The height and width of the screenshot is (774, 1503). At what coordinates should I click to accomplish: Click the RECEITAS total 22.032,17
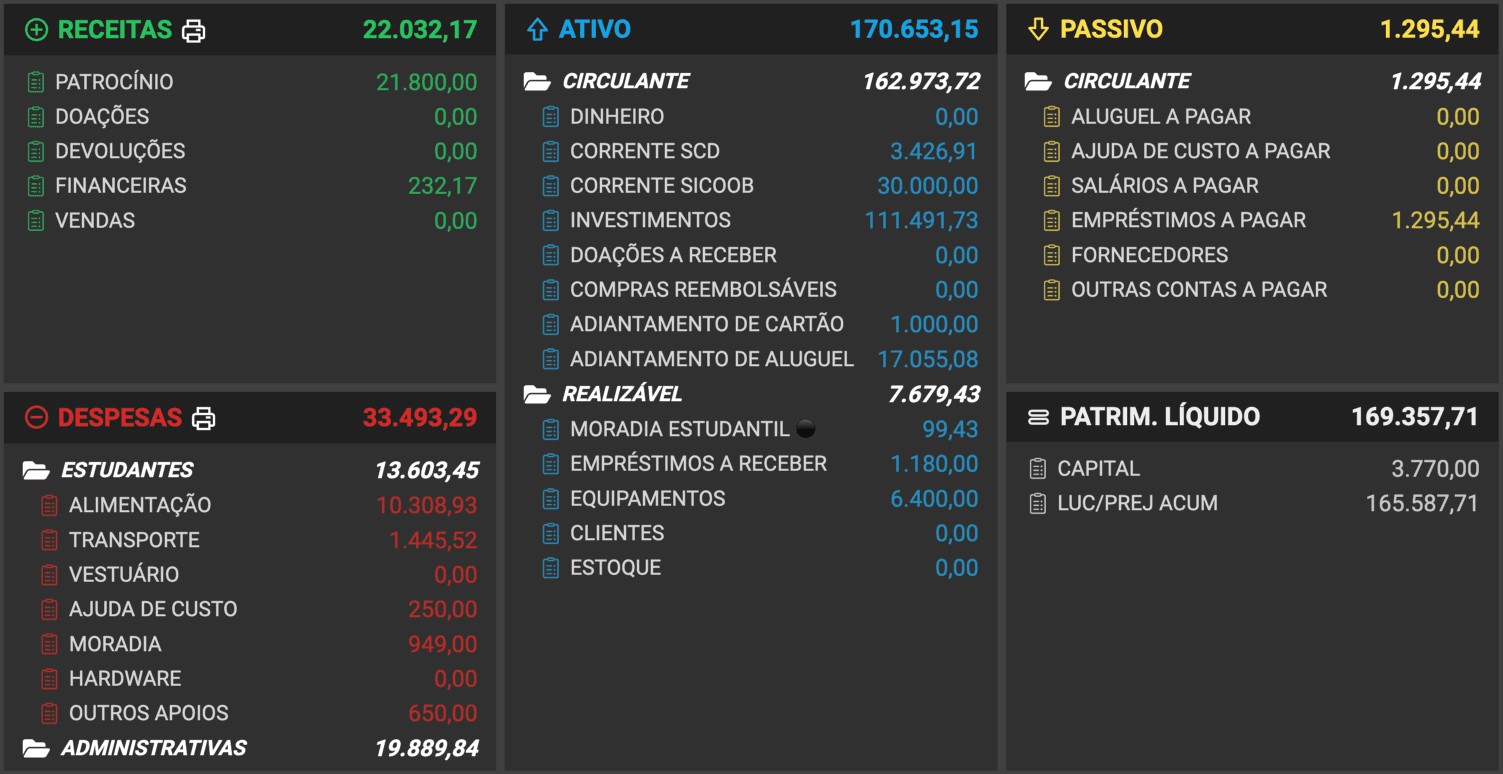[x=420, y=29]
